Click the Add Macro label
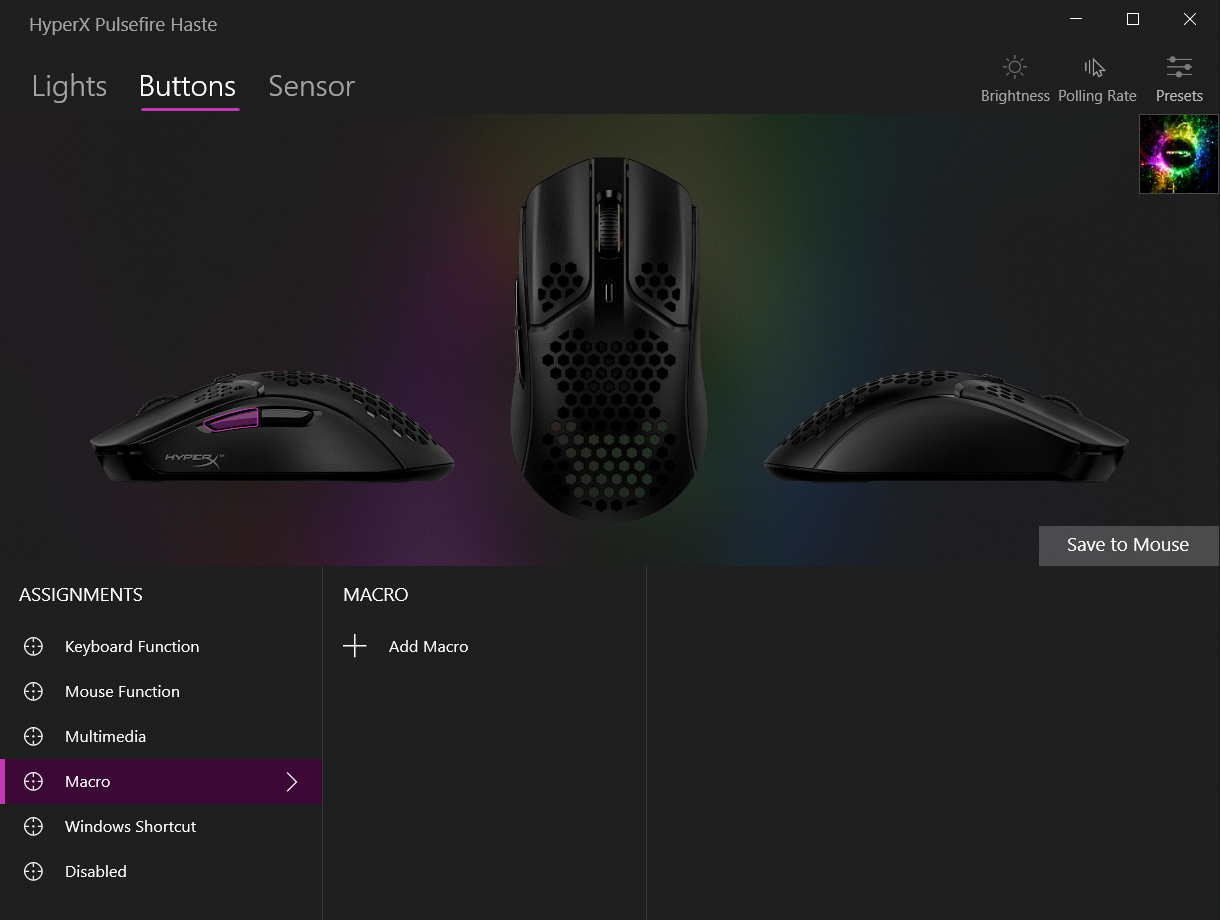The image size is (1220, 920). (x=428, y=646)
